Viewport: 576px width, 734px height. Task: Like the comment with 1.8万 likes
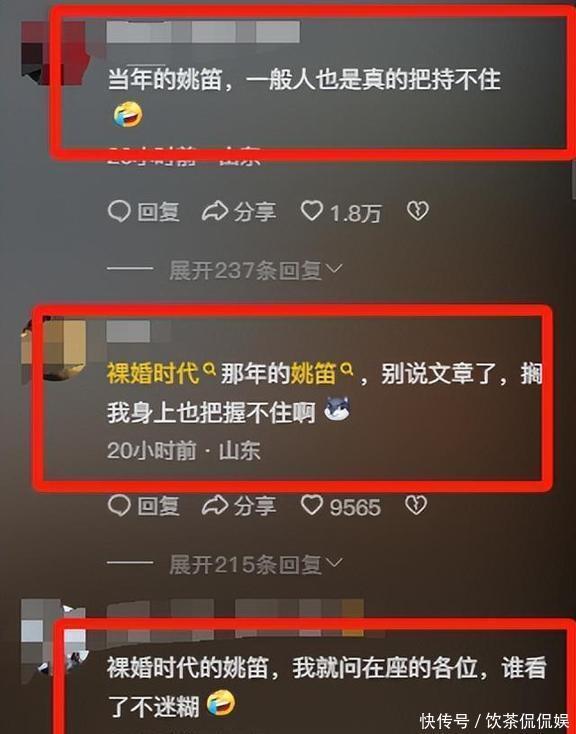coord(340,212)
